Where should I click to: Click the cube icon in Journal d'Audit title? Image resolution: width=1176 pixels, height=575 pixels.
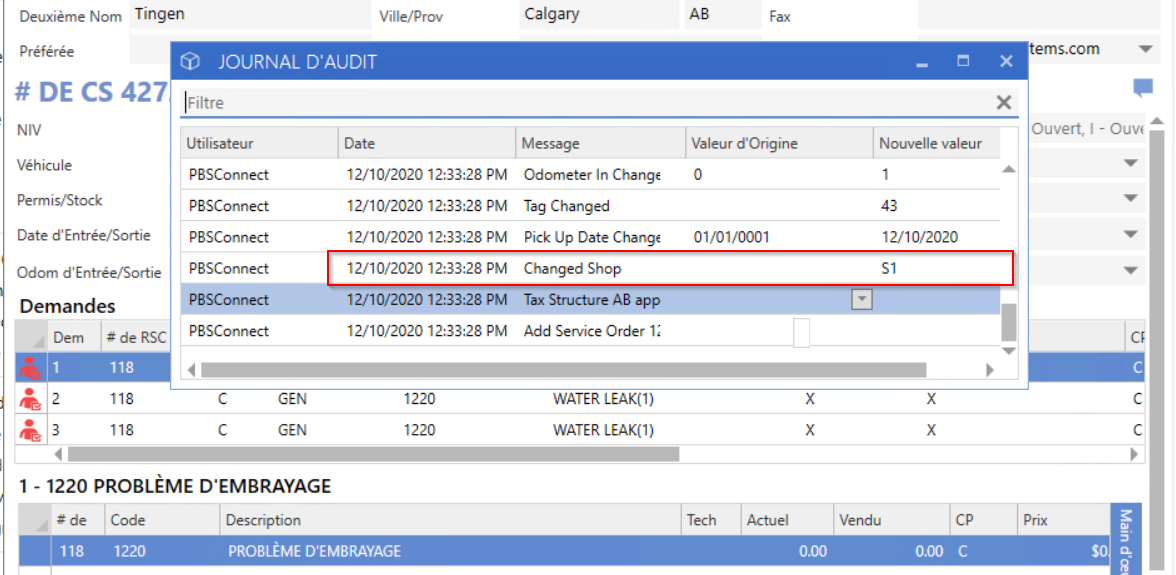pos(190,61)
